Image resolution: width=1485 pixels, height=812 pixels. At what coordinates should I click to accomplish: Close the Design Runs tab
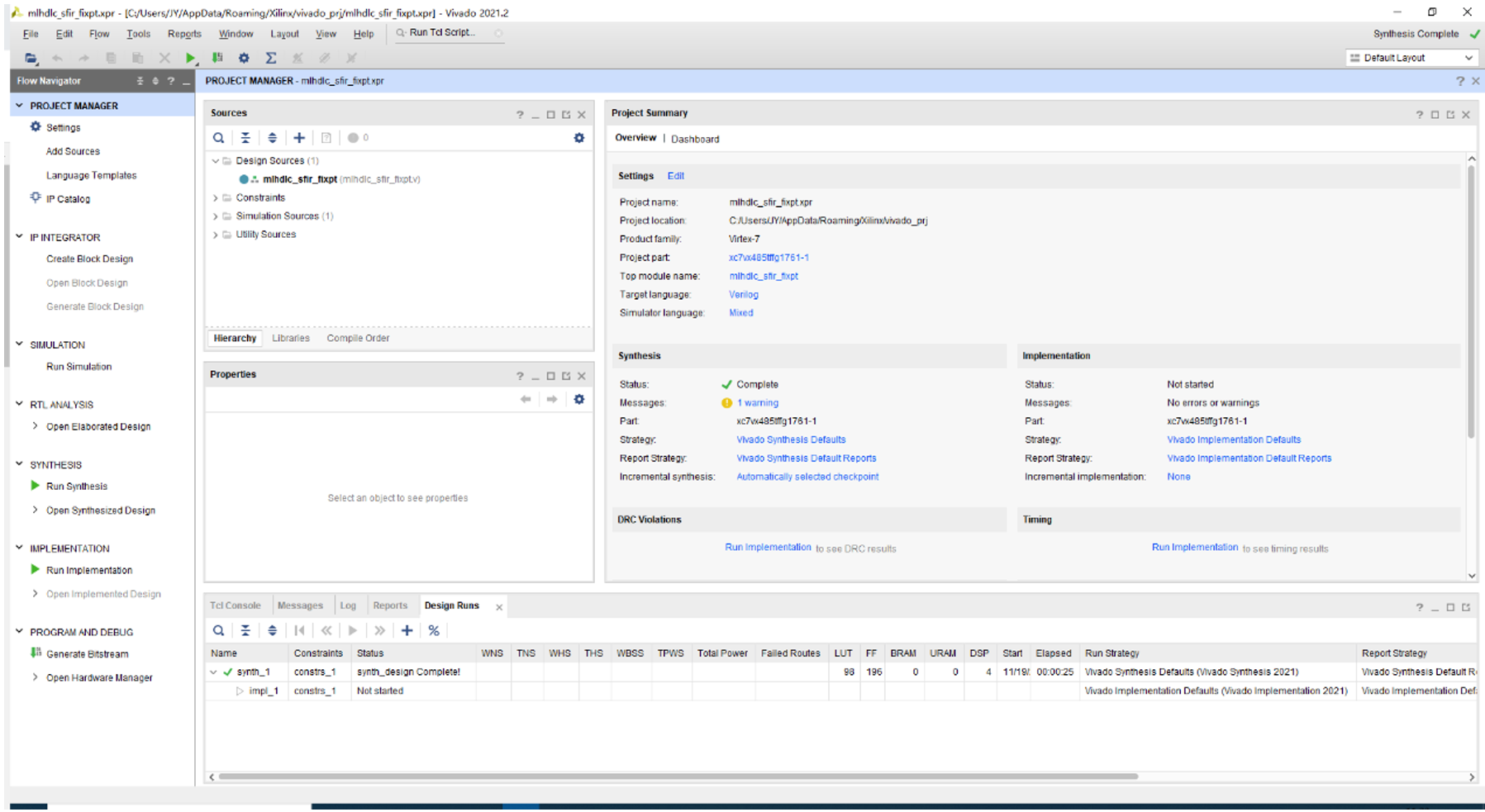pos(499,607)
